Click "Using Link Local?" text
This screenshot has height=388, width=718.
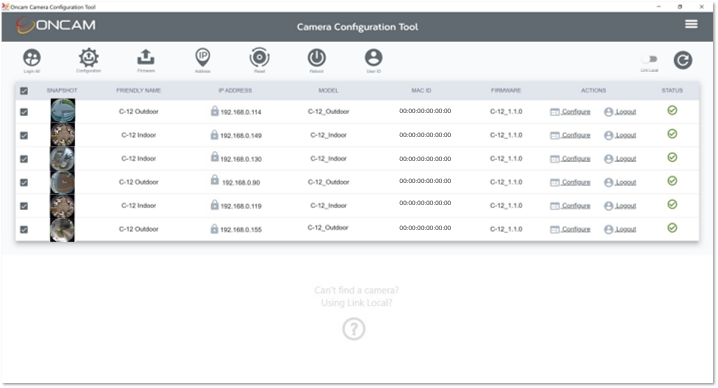(x=356, y=303)
